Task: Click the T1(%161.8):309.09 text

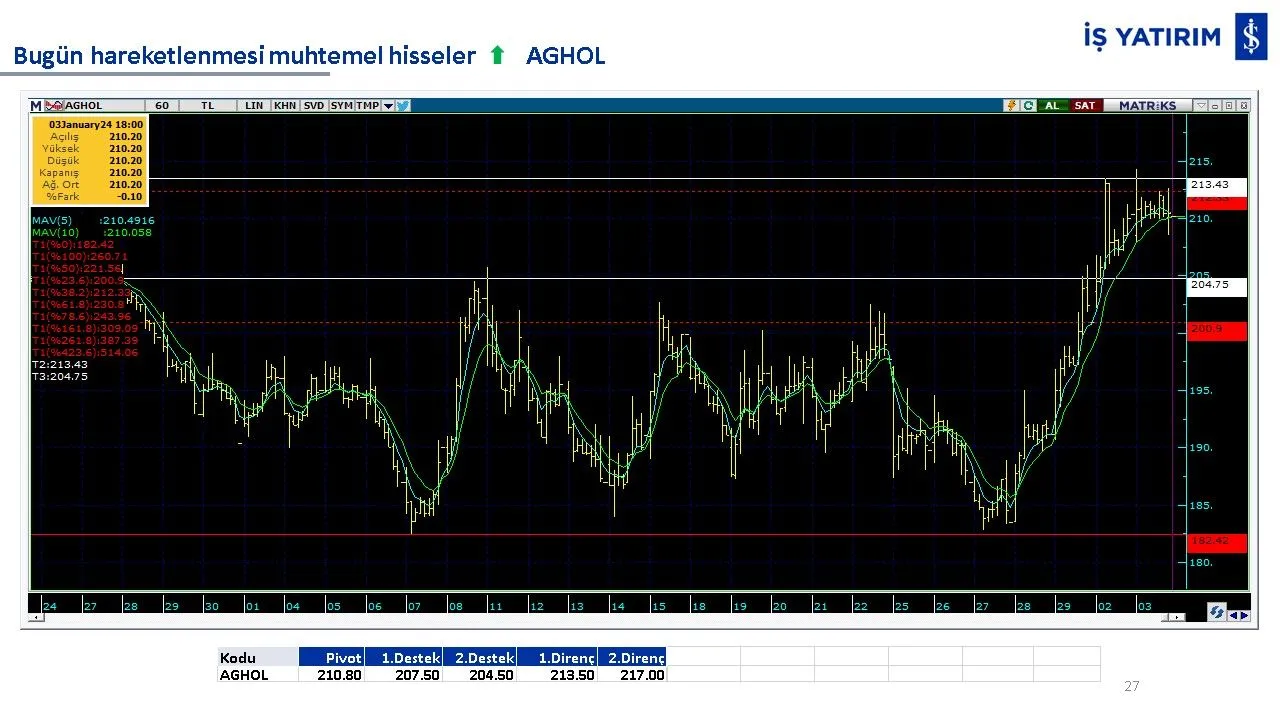Action: (x=85, y=328)
